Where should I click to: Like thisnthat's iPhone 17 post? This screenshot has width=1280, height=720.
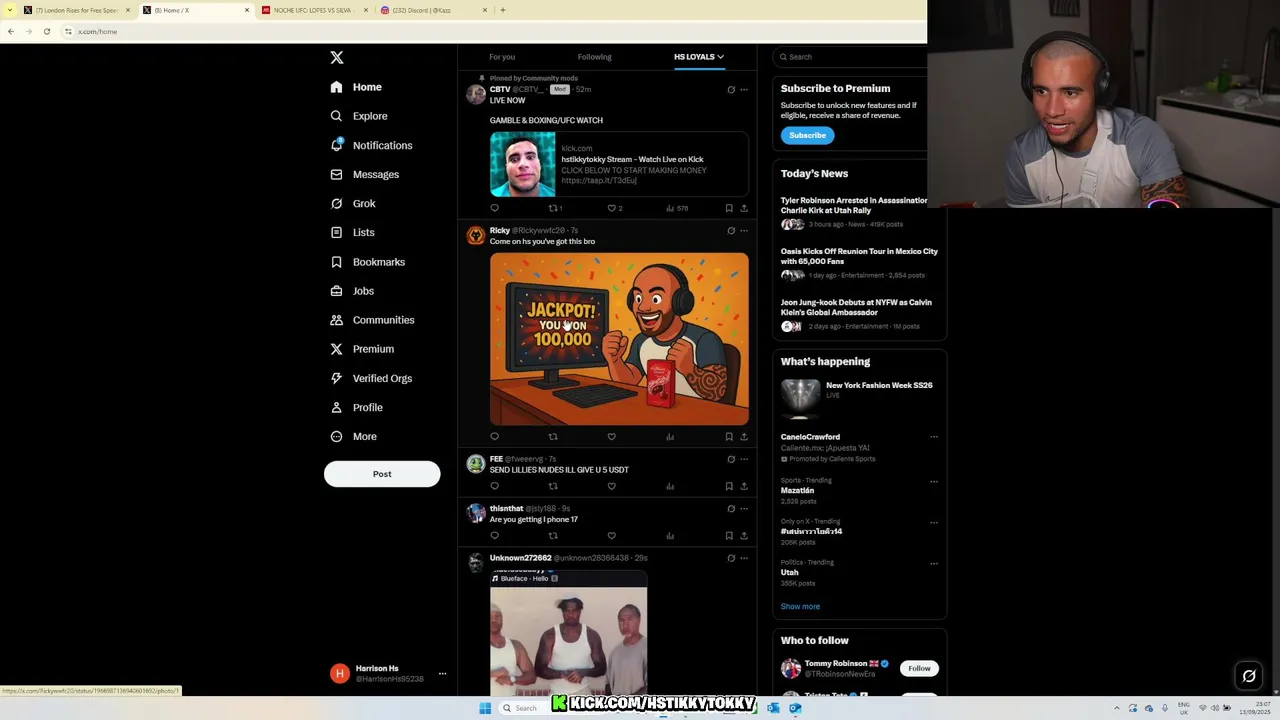point(612,536)
